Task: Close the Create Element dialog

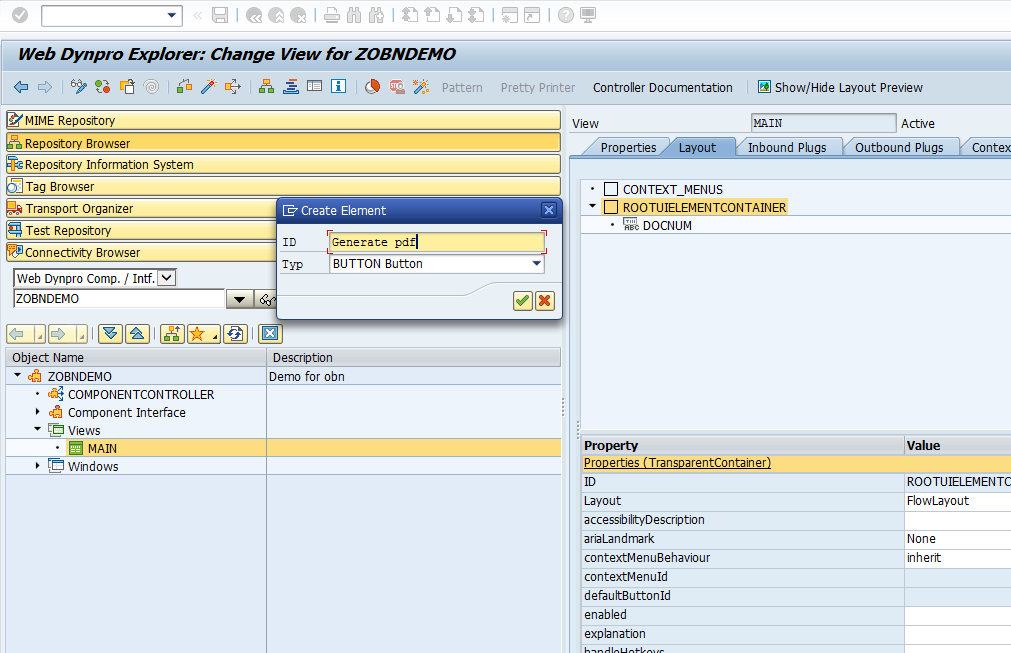Action: [x=549, y=210]
